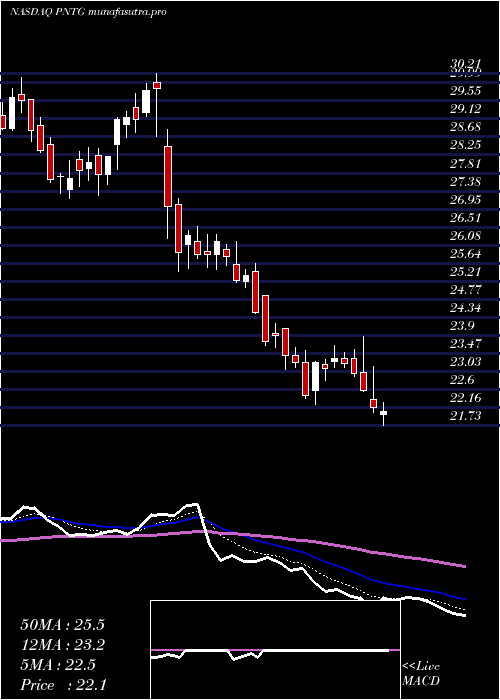Image resolution: width=500 pixels, height=700 pixels.
Task: Select the 25.64 price axis label
Action: (x=465, y=254)
